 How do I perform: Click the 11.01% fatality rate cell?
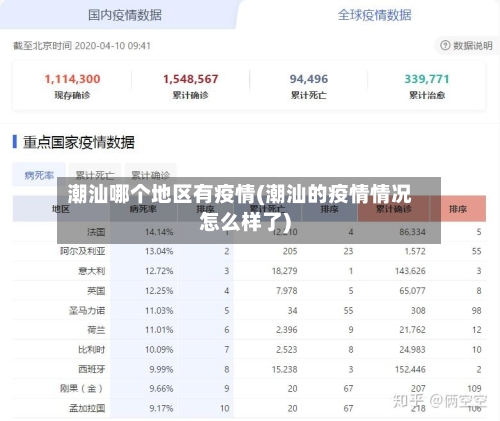pyautogui.click(x=159, y=330)
